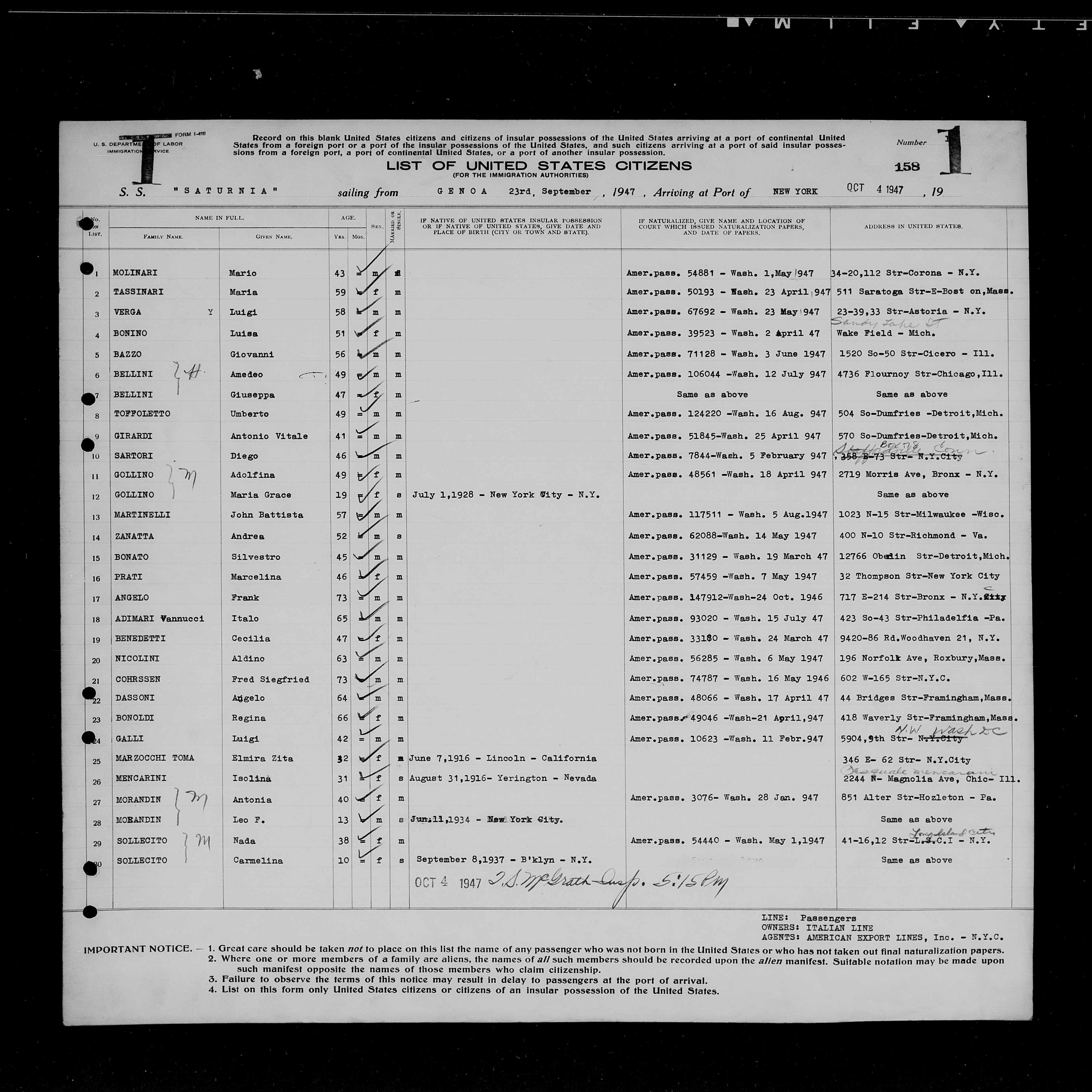Click AGENTS: AMERICAN EXPORT LINES text

click(x=882, y=937)
